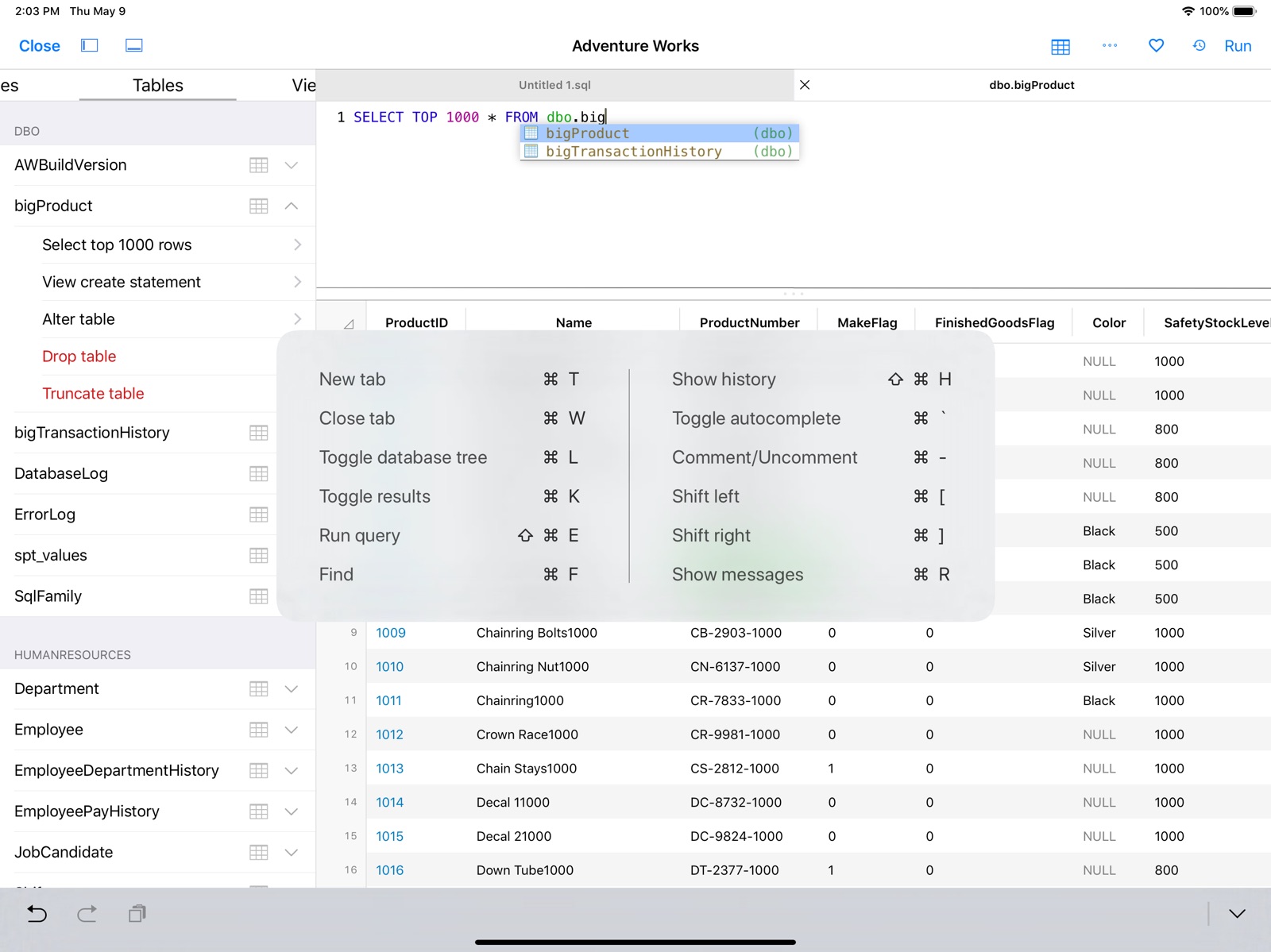Click in the SQL editor query line
This screenshot has height=952, width=1271.
(480, 118)
